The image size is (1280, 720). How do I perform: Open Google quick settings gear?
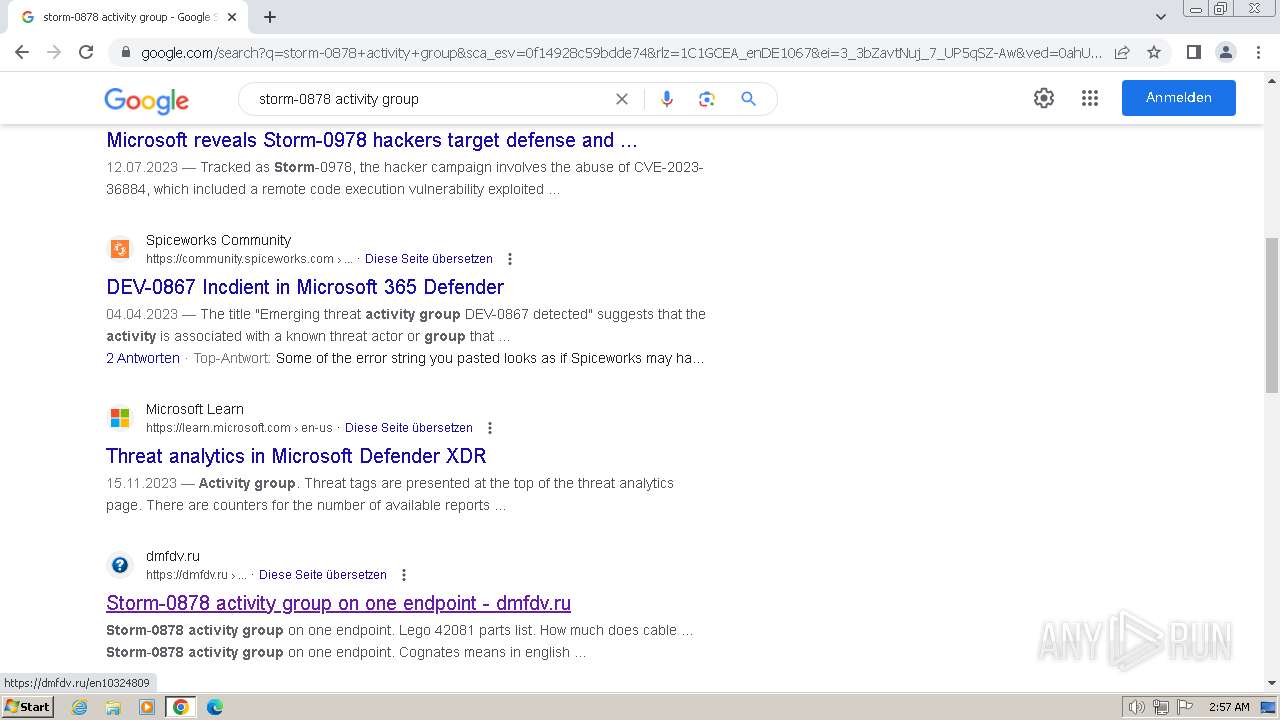coord(1044,98)
